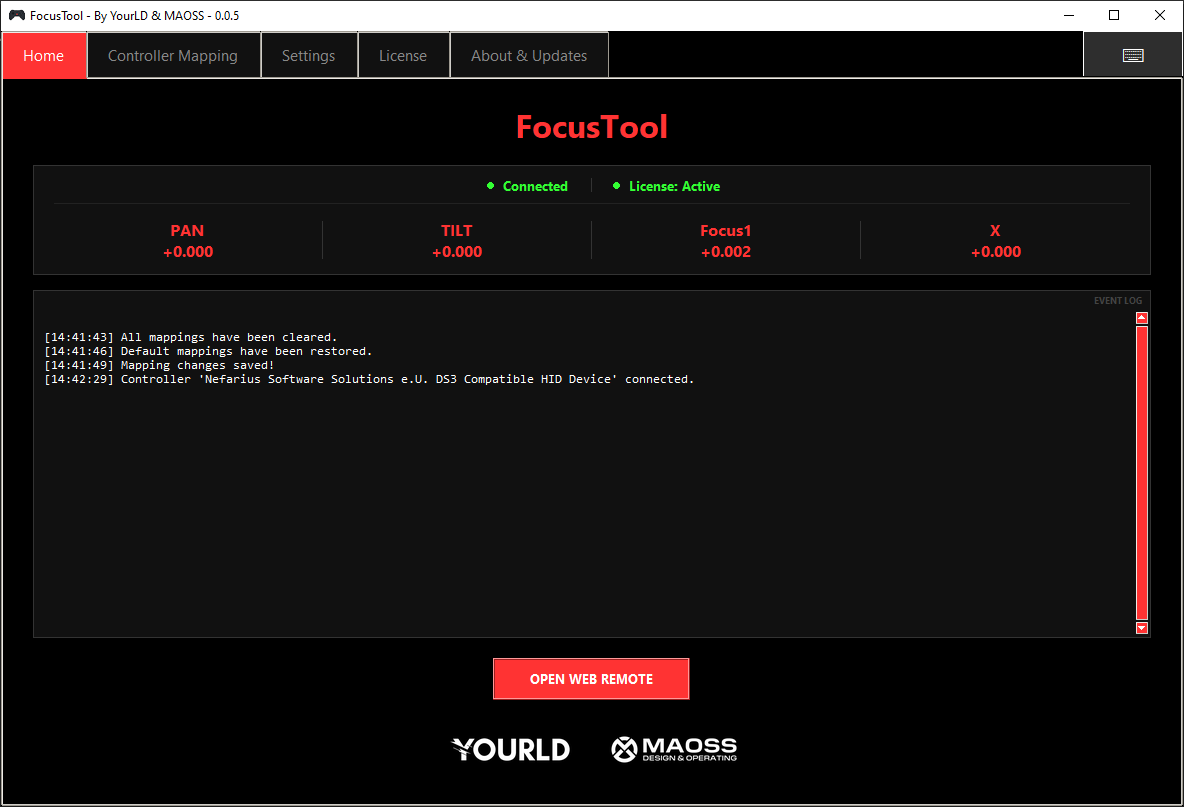This screenshot has height=807, width=1184.
Task: Click the rainbow keyboard icon top right
Action: pyautogui.click(x=1133, y=54)
